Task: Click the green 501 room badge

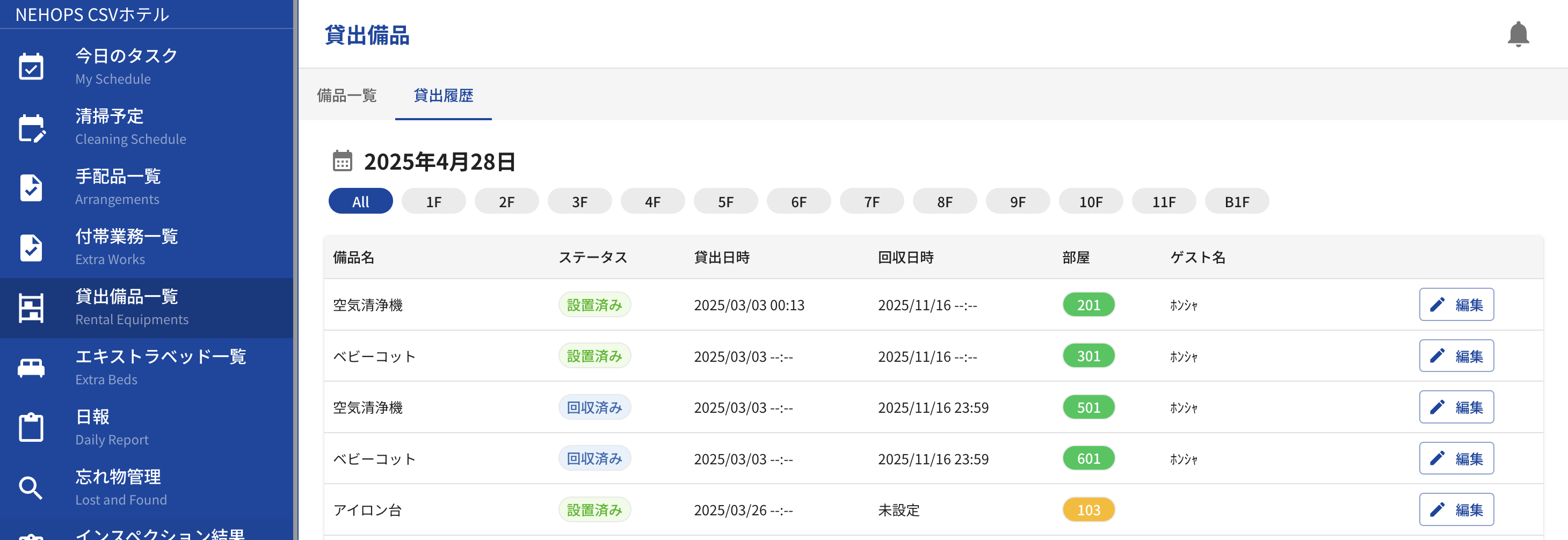Action: pyautogui.click(x=1088, y=407)
